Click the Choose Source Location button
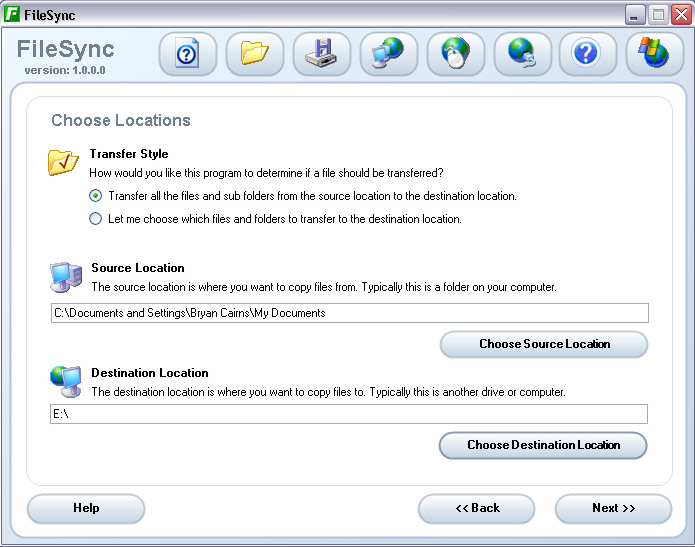The width and height of the screenshot is (695, 547). [544, 344]
